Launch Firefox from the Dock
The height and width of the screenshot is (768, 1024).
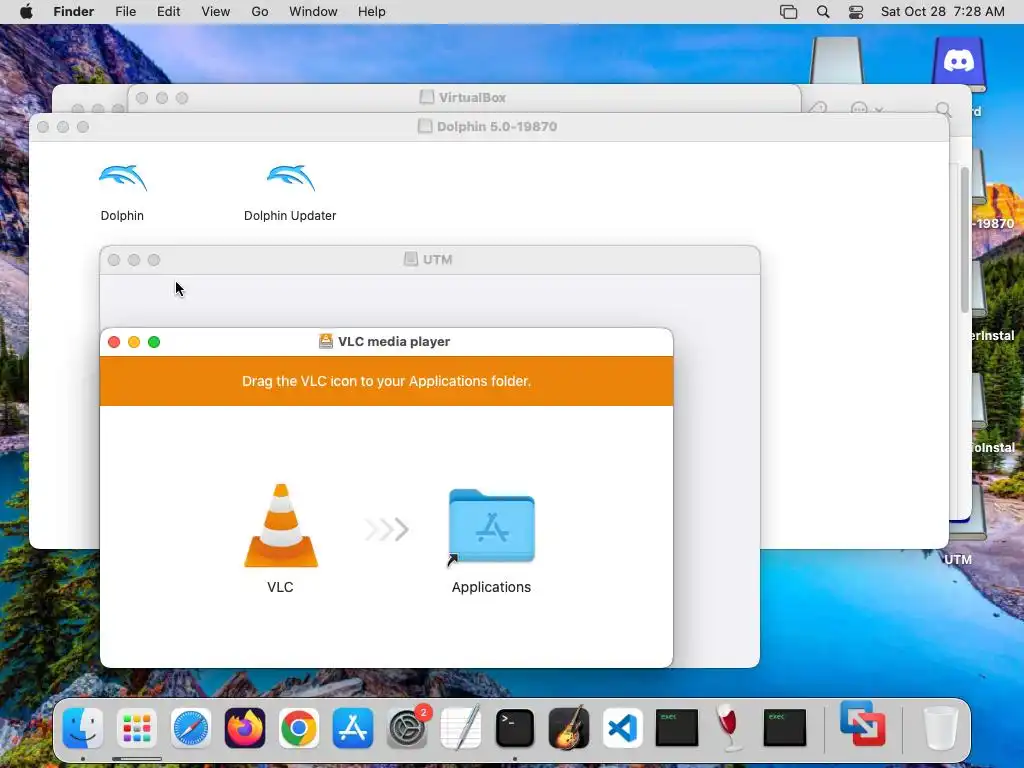pos(245,728)
